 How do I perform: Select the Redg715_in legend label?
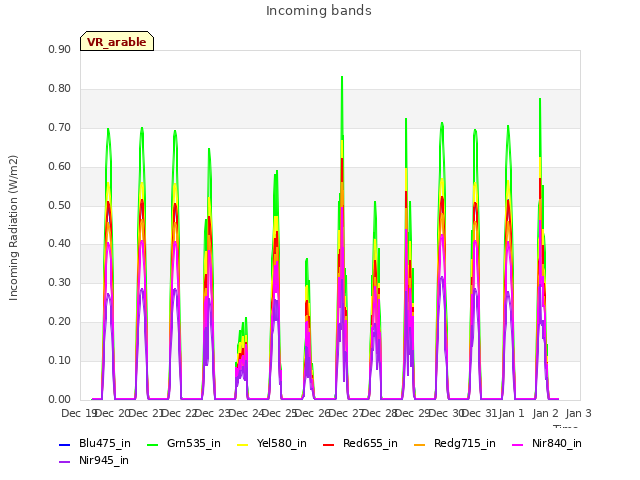tap(465, 444)
